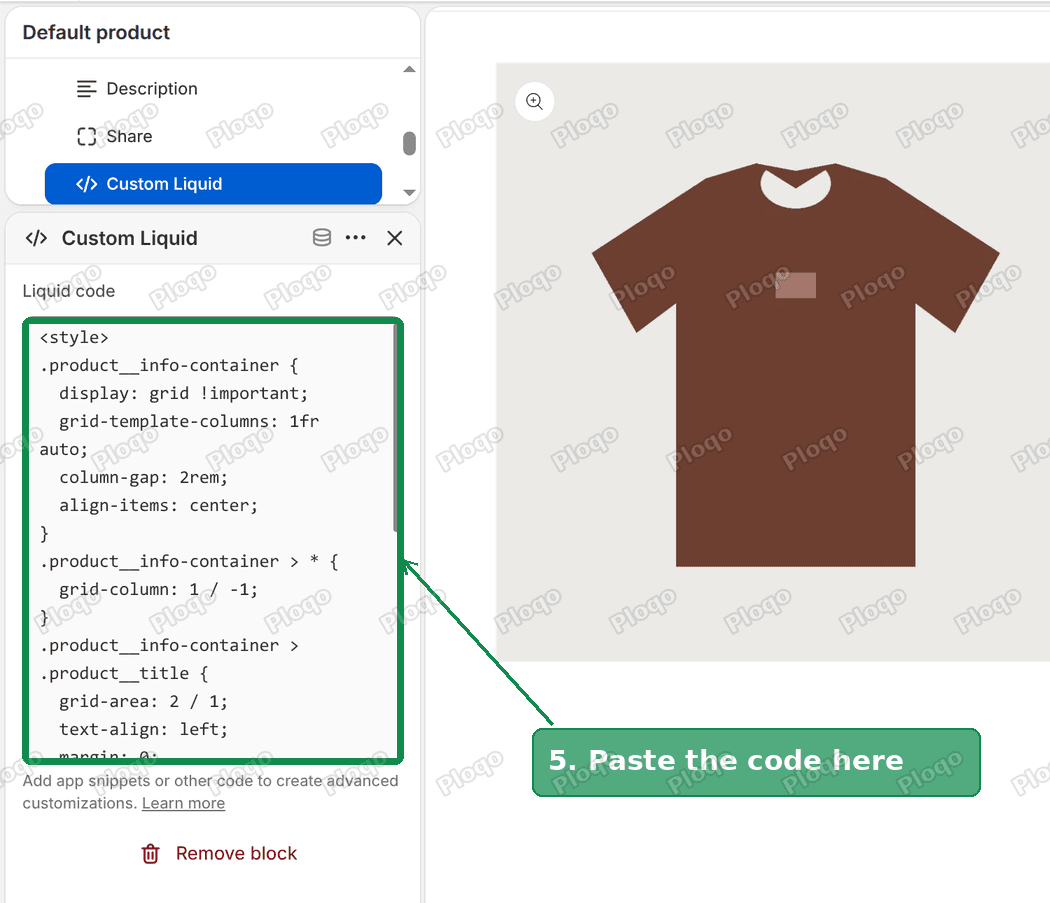Click the Liquid code area scrollbar
This screenshot has width=1050, height=903.
(x=395, y=429)
